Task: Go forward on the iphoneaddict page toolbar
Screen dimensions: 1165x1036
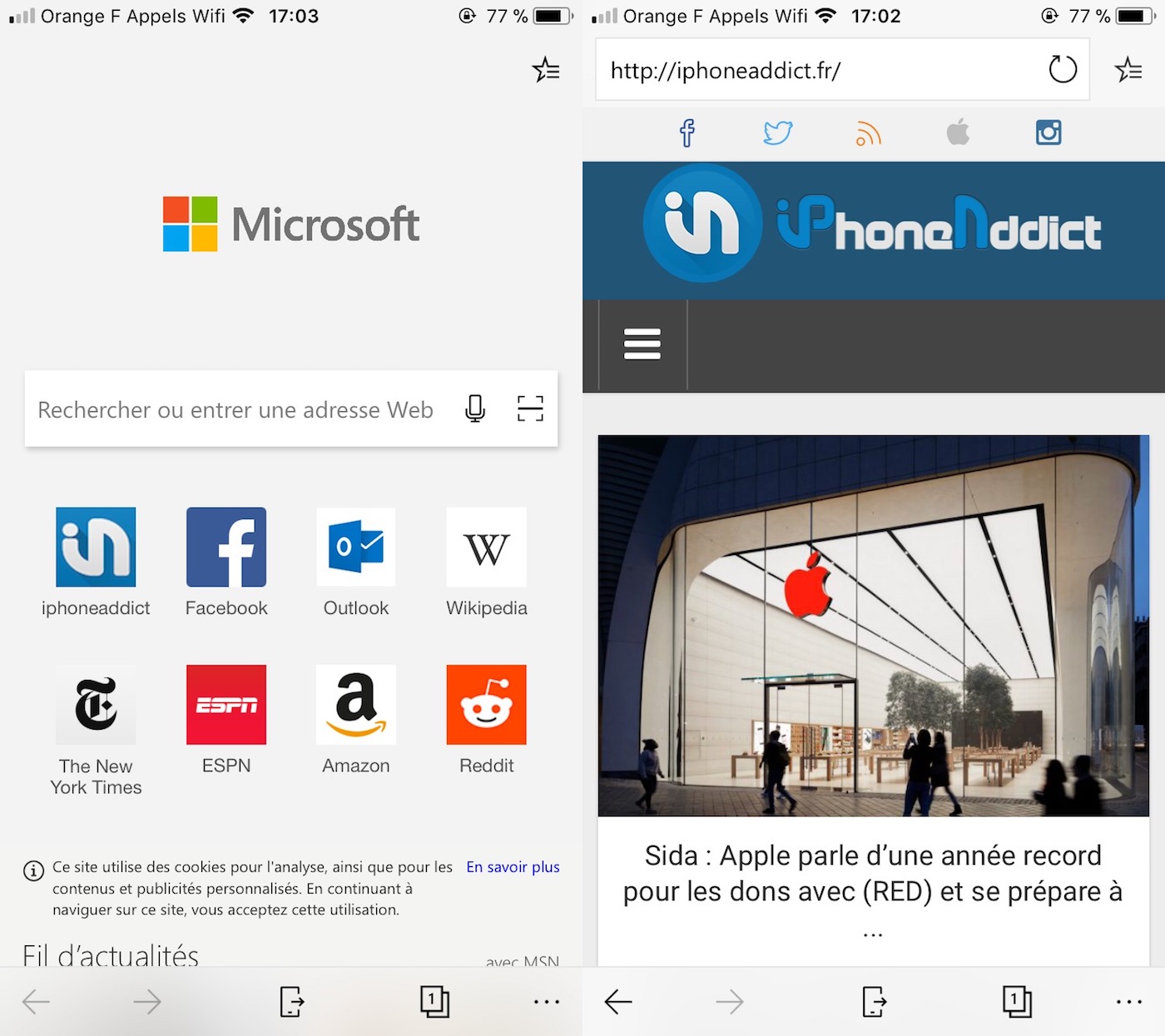Action: 730,1002
